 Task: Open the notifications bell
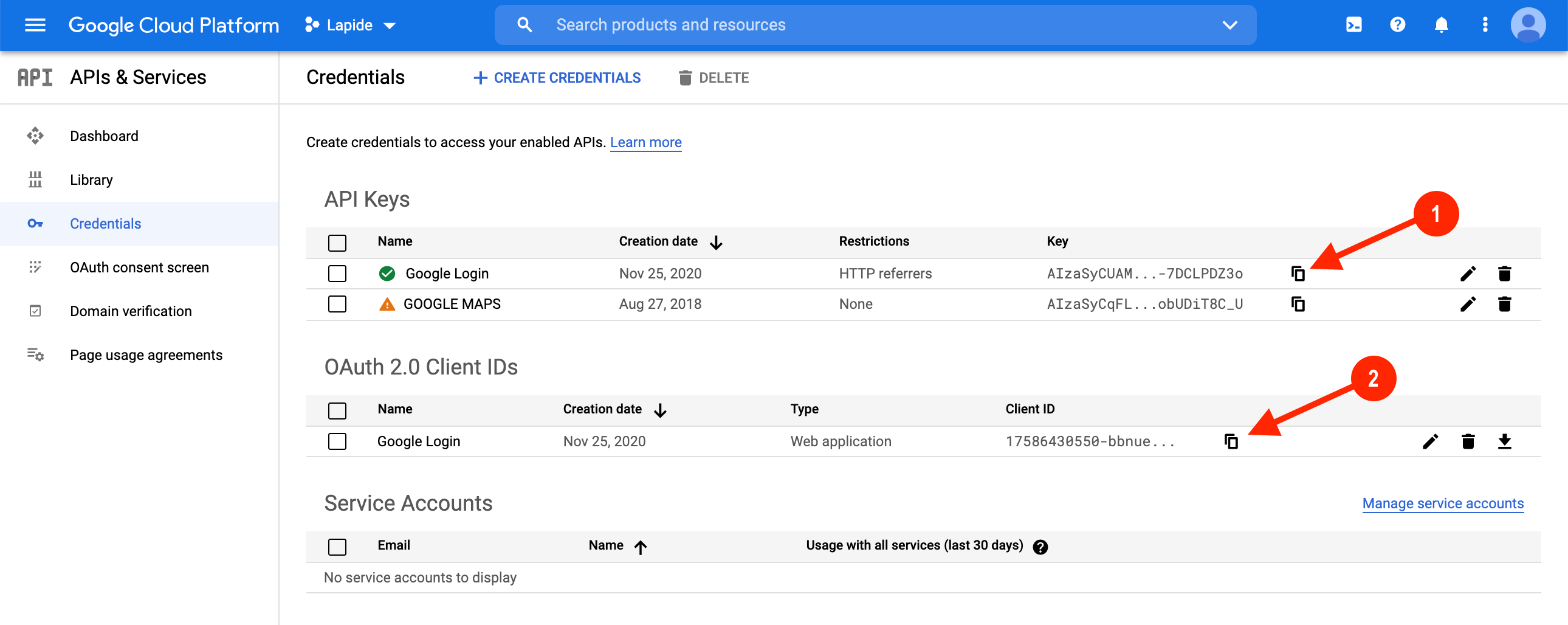tap(1441, 25)
